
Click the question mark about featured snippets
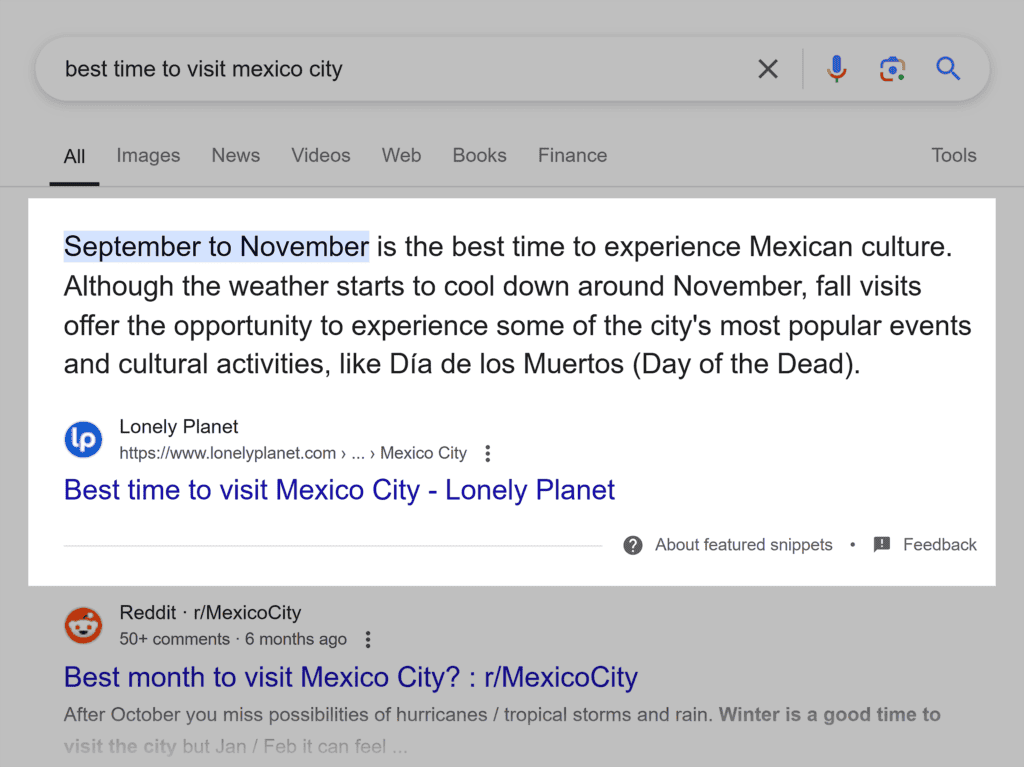[x=633, y=545]
